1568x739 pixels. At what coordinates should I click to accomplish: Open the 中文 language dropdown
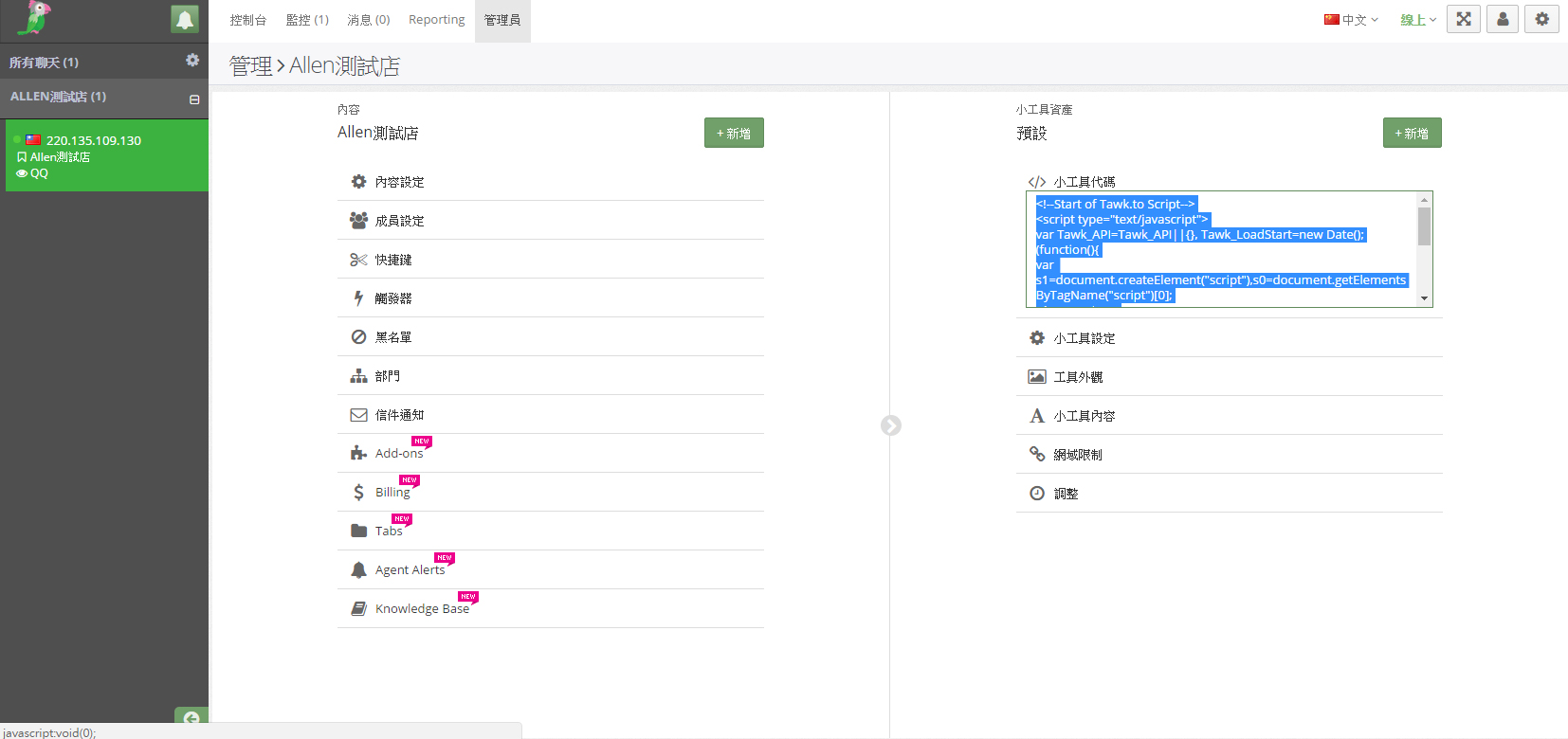pyautogui.click(x=1352, y=20)
